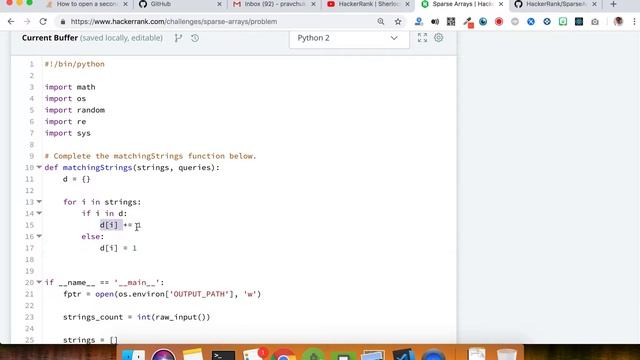This screenshot has height=360, width=640.
Task: Click the 'import sys' line 7
Action: coord(68,133)
